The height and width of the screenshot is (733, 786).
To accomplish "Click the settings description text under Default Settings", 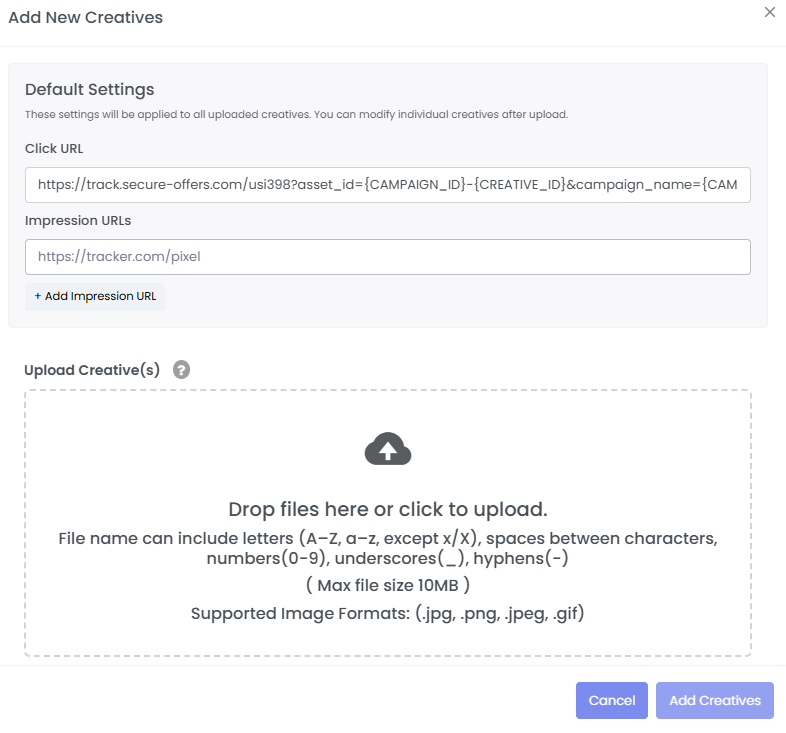I will [296, 115].
